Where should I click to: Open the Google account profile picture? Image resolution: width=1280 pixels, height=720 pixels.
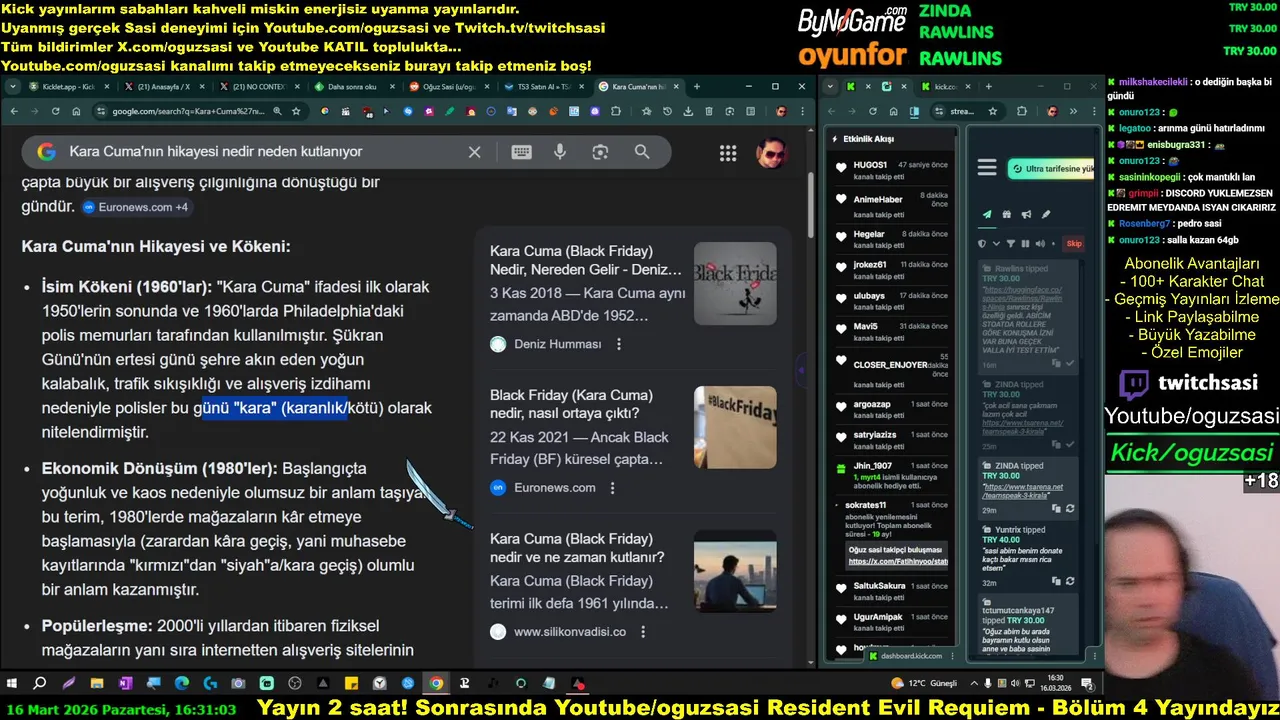coord(770,152)
